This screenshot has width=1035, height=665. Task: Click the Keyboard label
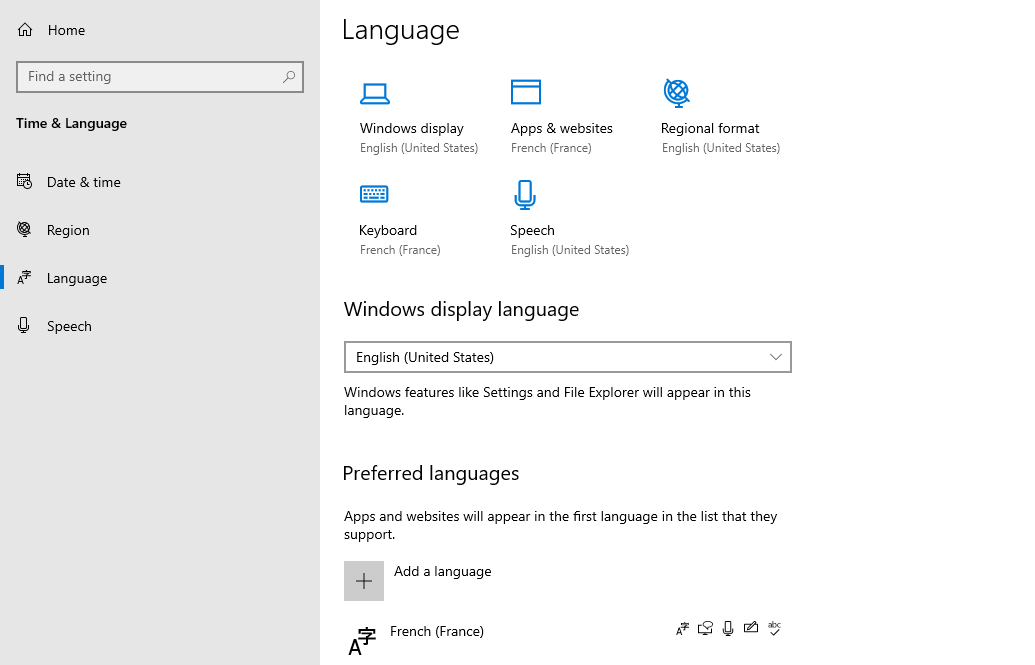click(x=387, y=230)
